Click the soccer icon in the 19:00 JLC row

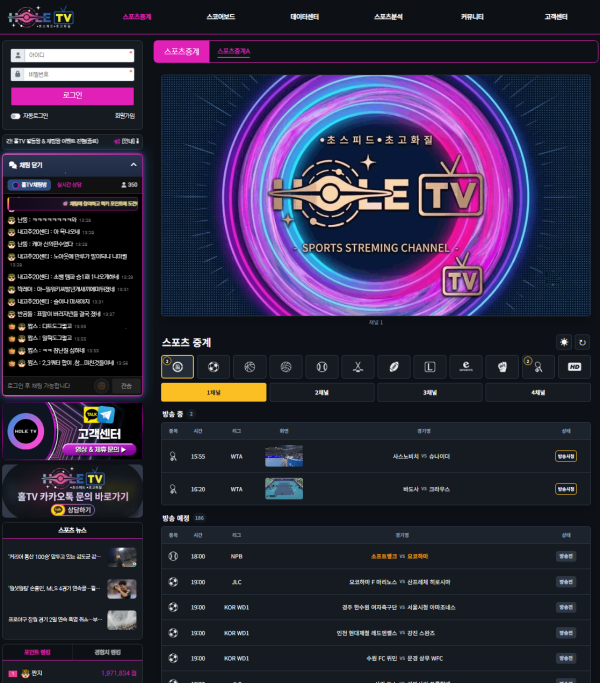point(173,582)
